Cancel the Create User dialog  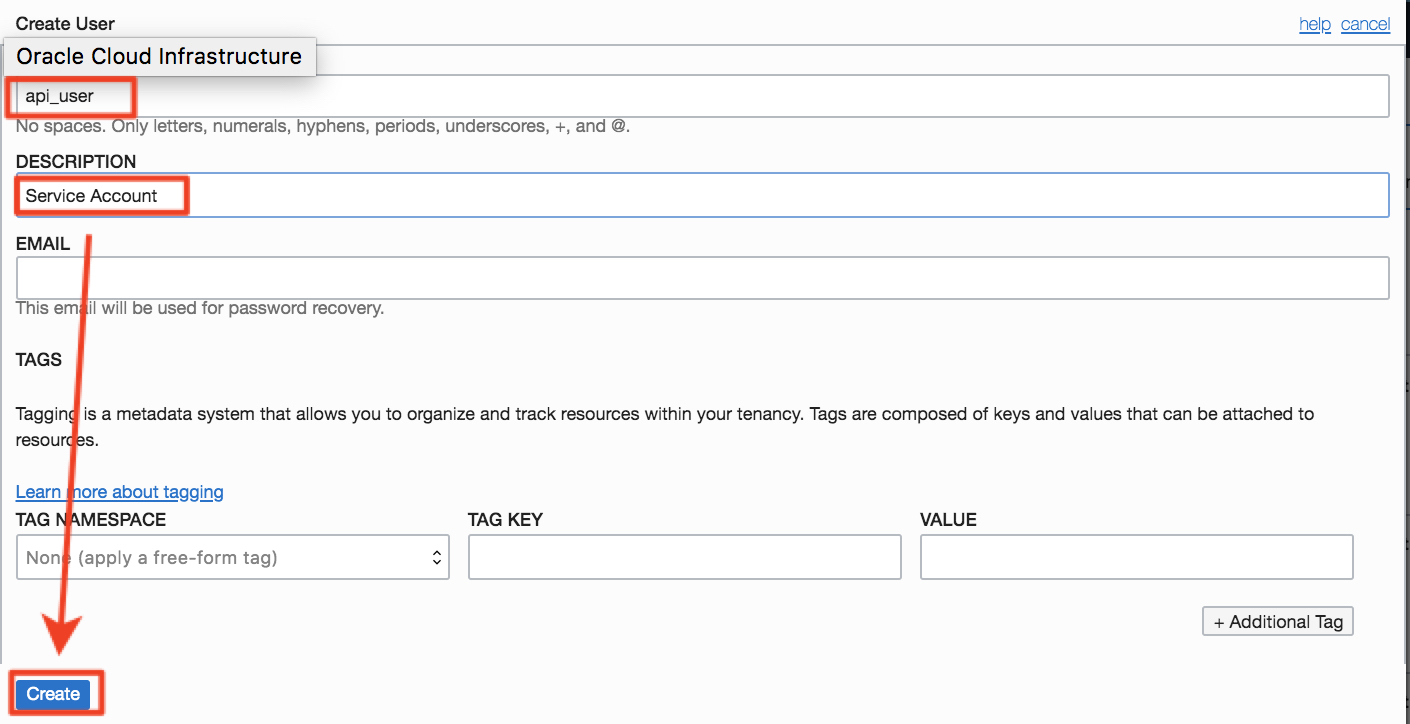pyautogui.click(x=1365, y=24)
